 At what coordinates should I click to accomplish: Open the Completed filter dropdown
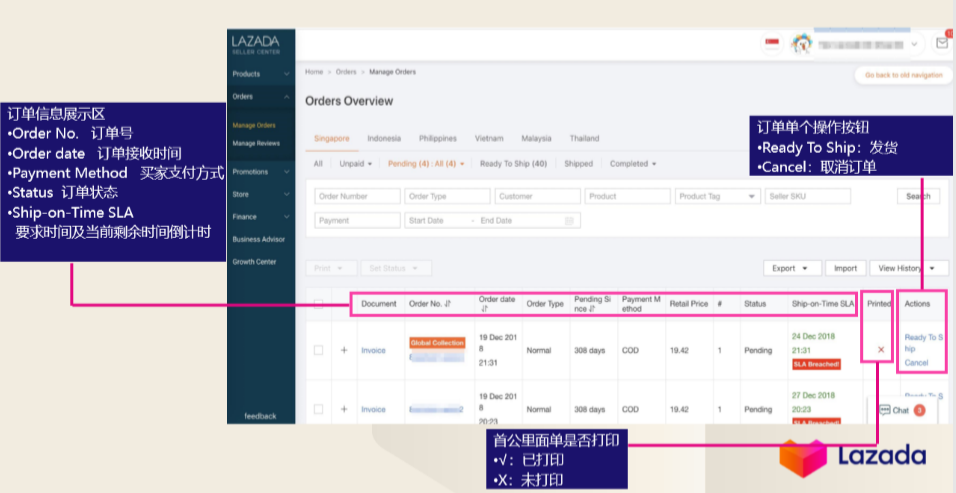pyautogui.click(x=633, y=164)
